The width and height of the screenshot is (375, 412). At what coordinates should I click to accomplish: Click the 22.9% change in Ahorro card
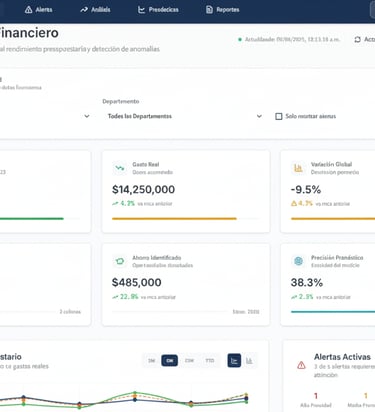point(129,297)
